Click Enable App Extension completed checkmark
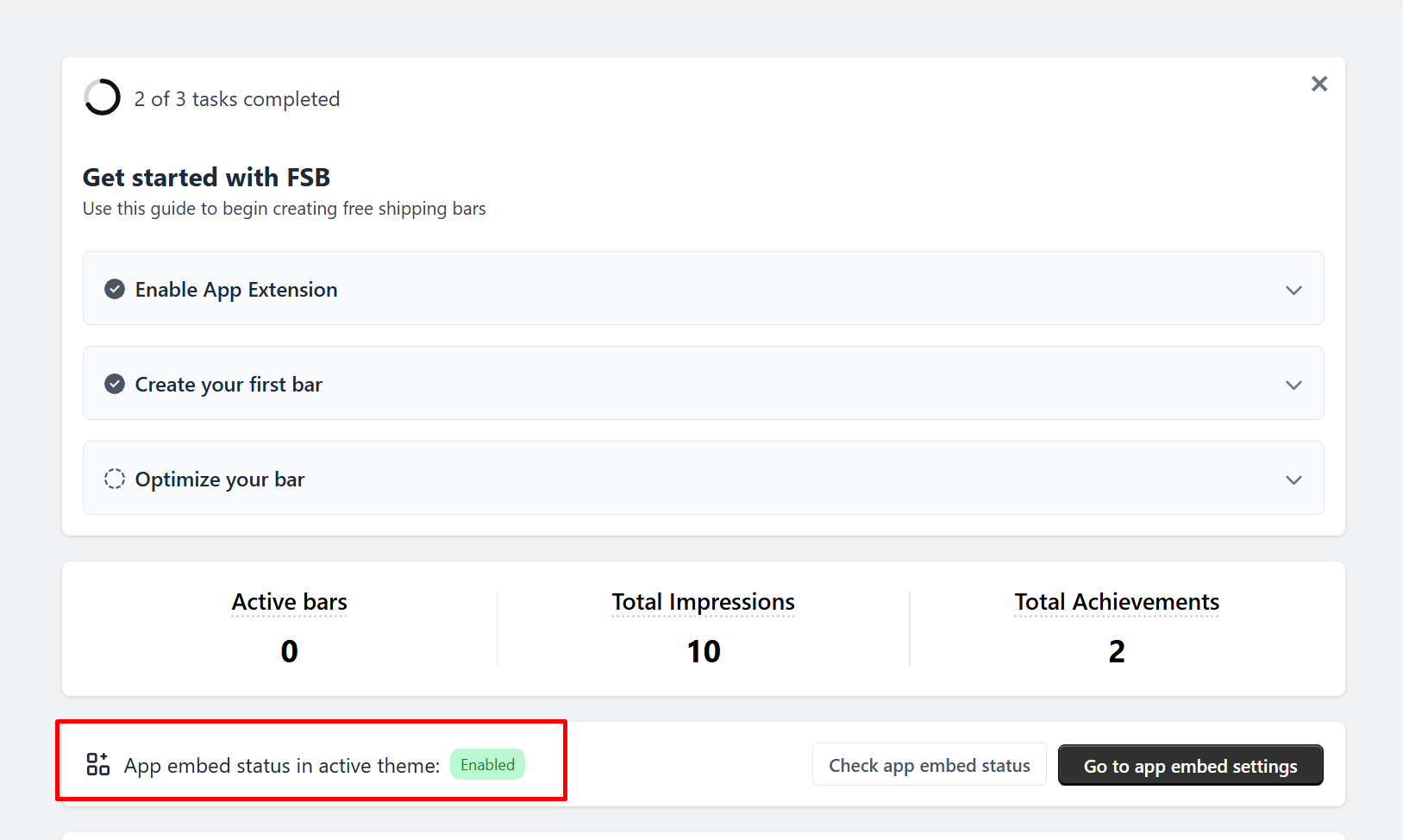Screen dimensions: 1403x840 [115, 289]
